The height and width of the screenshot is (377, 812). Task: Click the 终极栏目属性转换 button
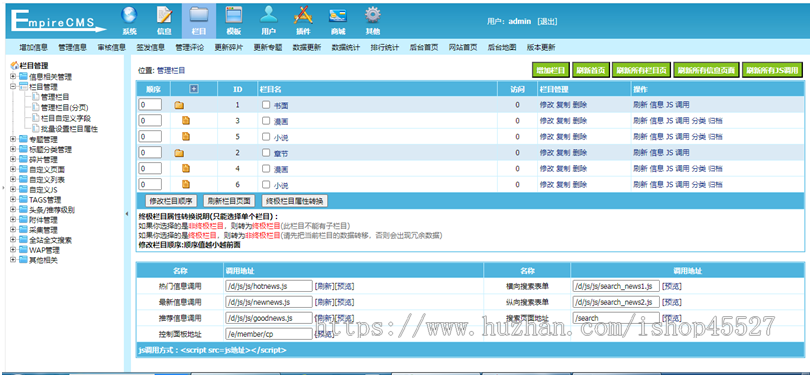[295, 201]
